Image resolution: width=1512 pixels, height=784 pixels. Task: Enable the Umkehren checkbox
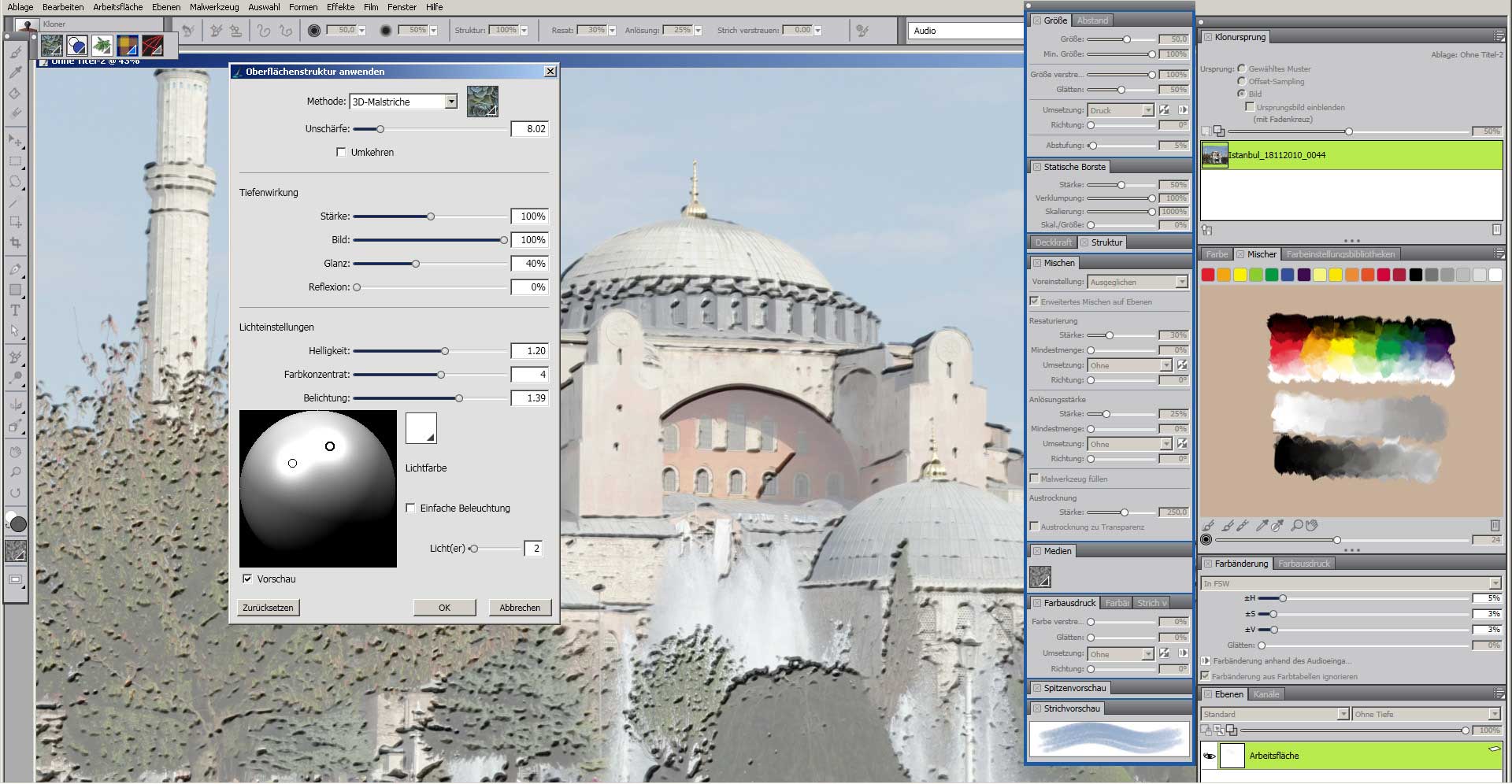[341, 153]
